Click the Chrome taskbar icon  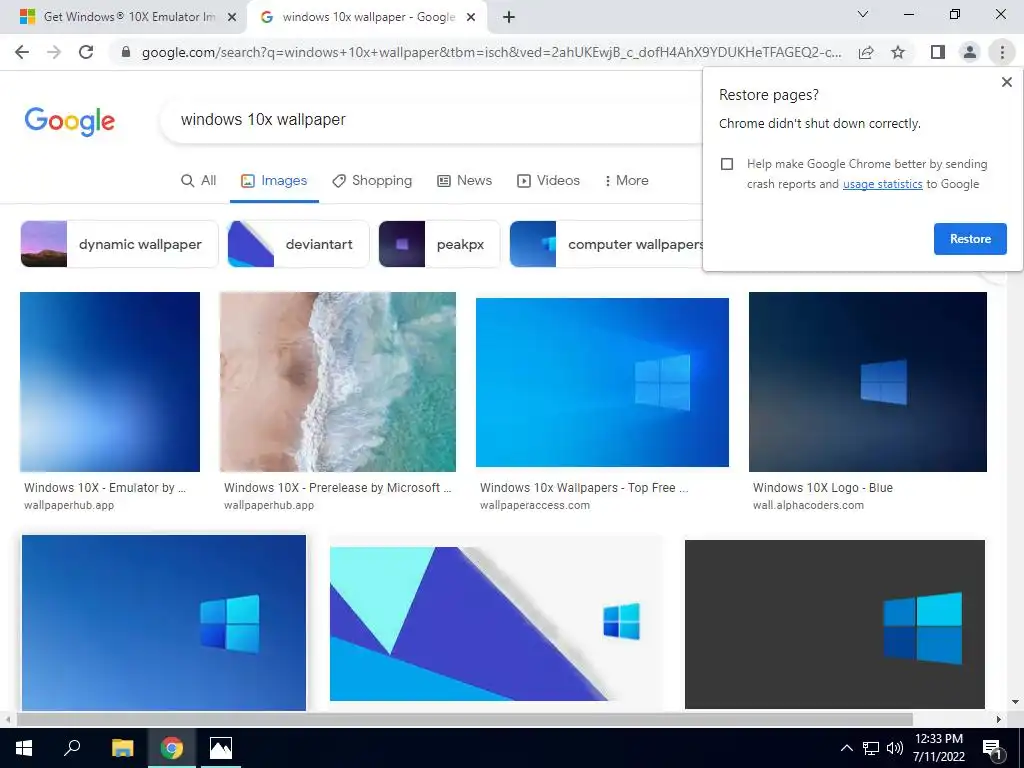click(172, 748)
